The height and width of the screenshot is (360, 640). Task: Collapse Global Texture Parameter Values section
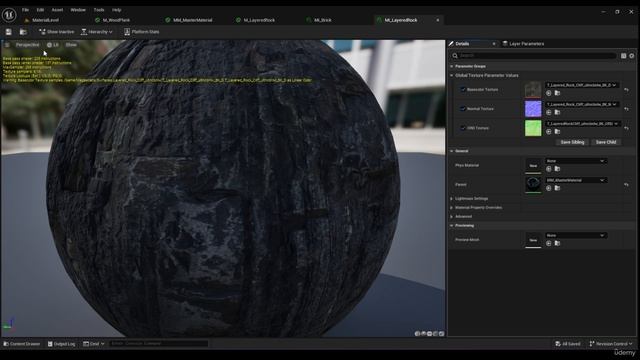(452, 76)
